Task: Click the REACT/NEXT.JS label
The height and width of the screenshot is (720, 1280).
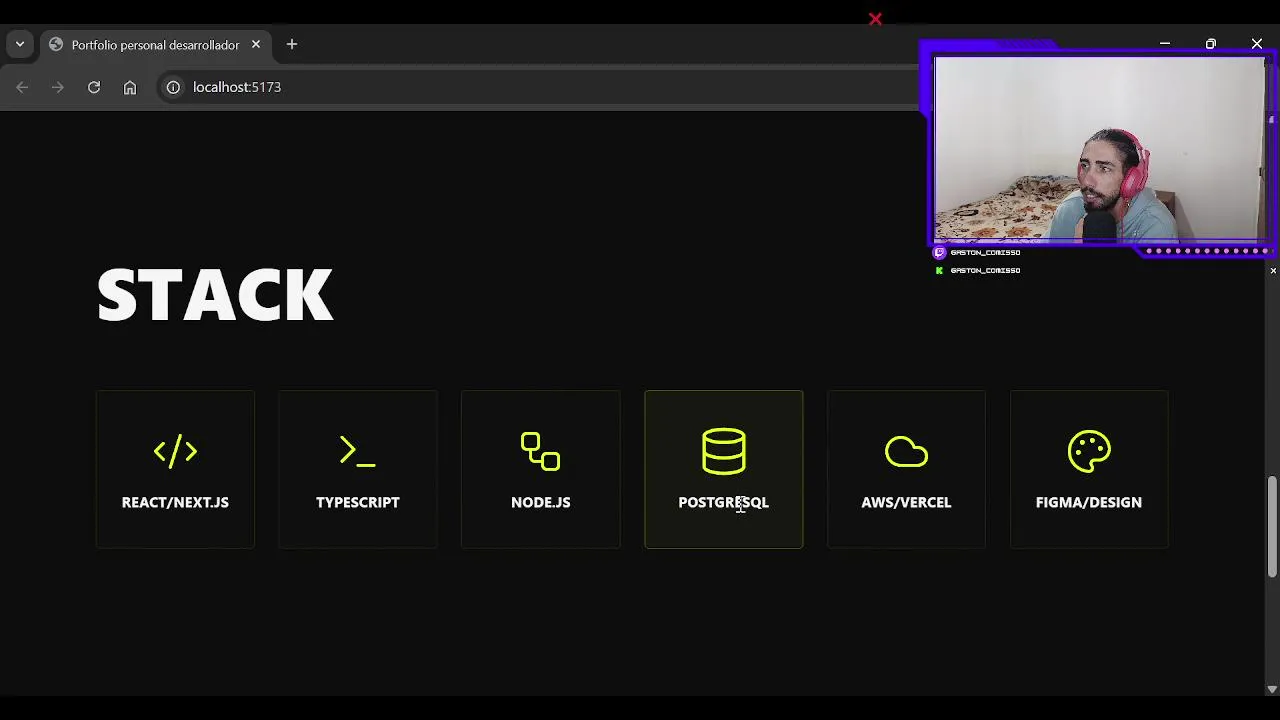Action: pyautogui.click(x=175, y=502)
